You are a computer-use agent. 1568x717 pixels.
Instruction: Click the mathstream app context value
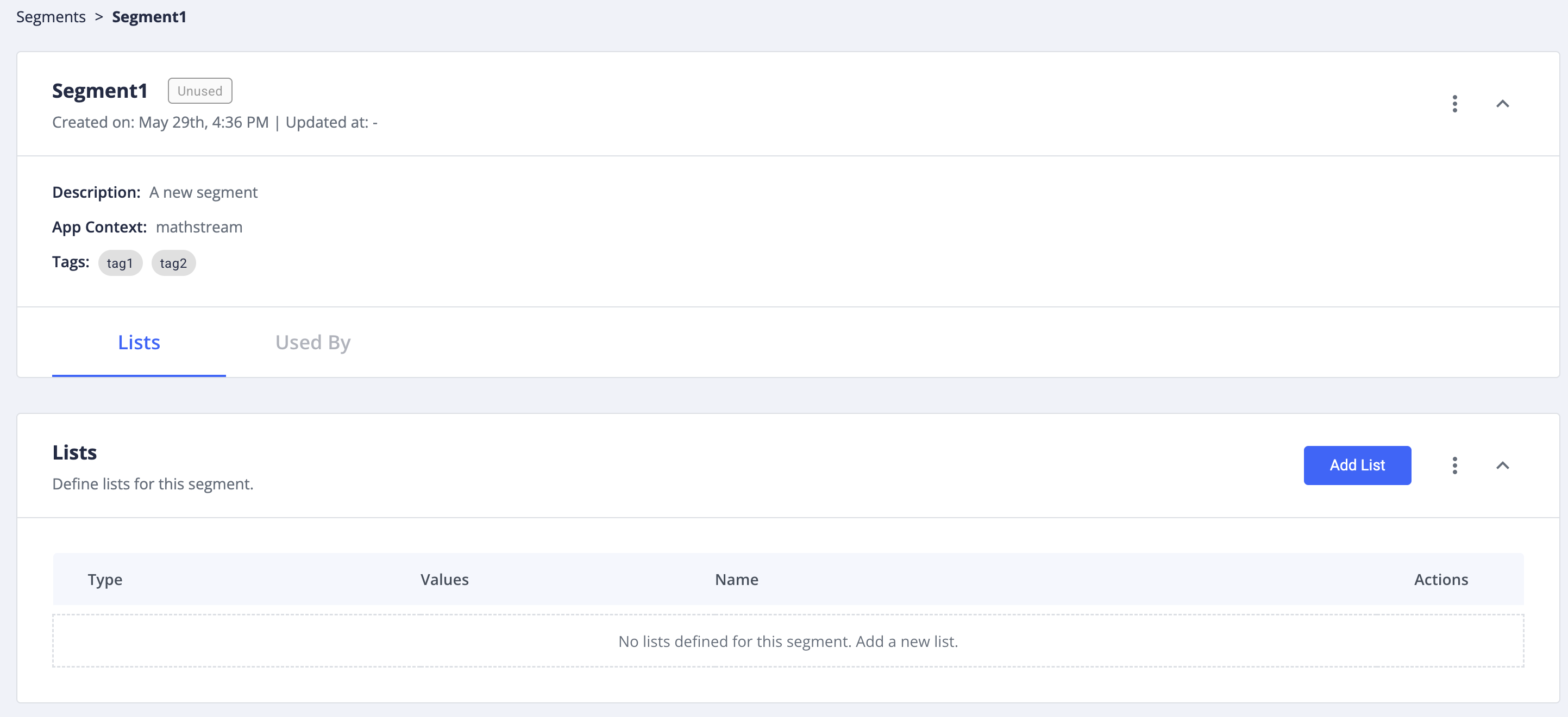click(x=199, y=227)
